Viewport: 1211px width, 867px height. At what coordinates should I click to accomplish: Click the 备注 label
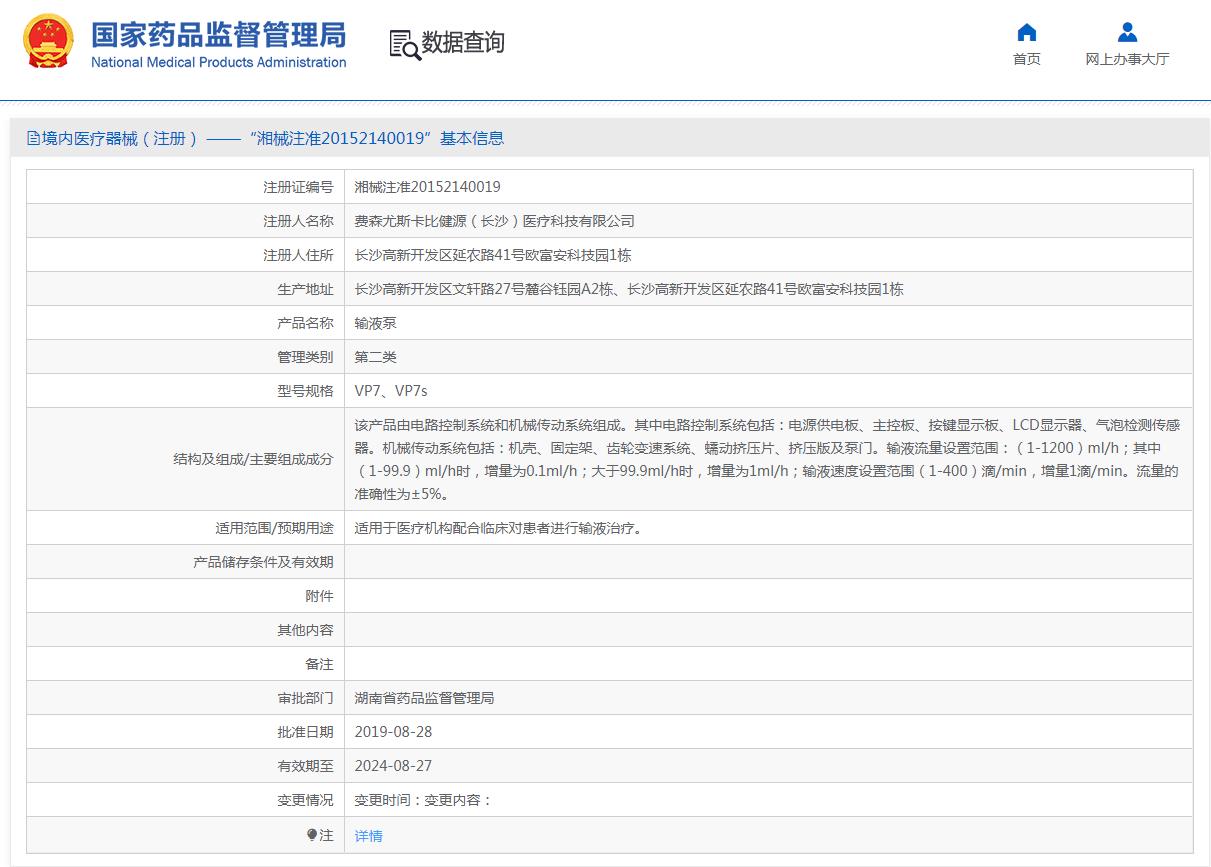319,664
